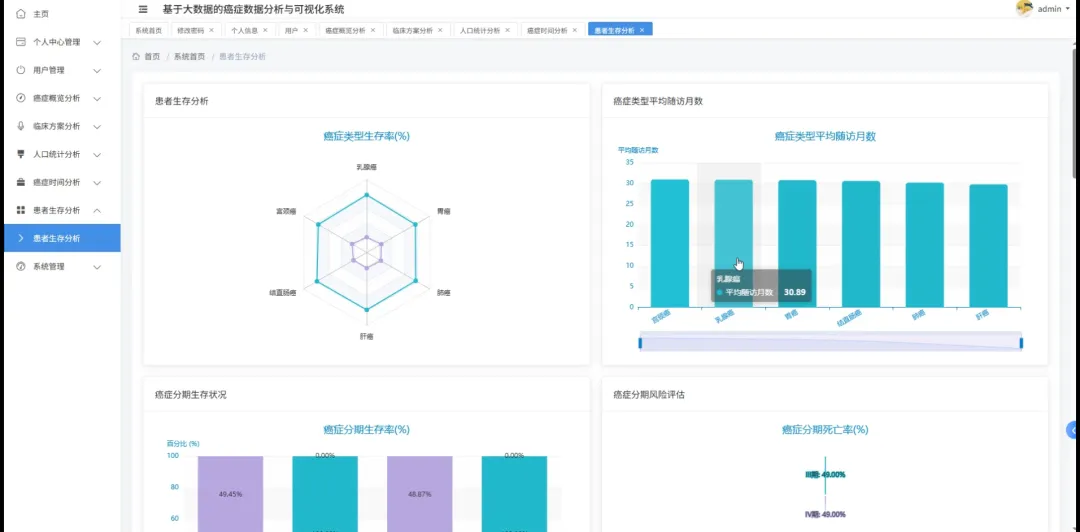The image size is (1080, 532).
Task: Click the 癌症类型平均随访月数 chart title
Action: click(x=824, y=136)
